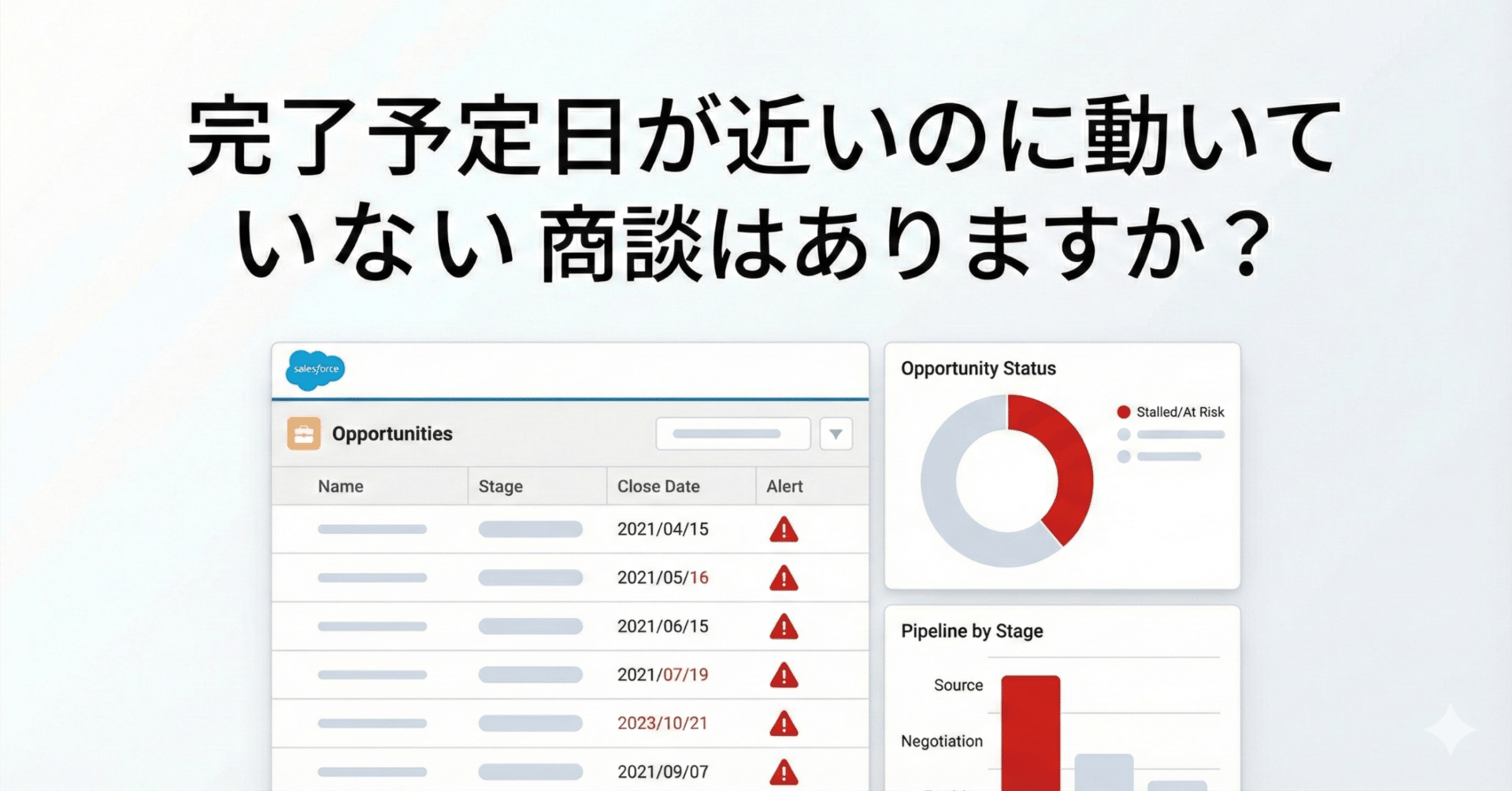
Task: Expand the Stage column options
Action: (501, 486)
